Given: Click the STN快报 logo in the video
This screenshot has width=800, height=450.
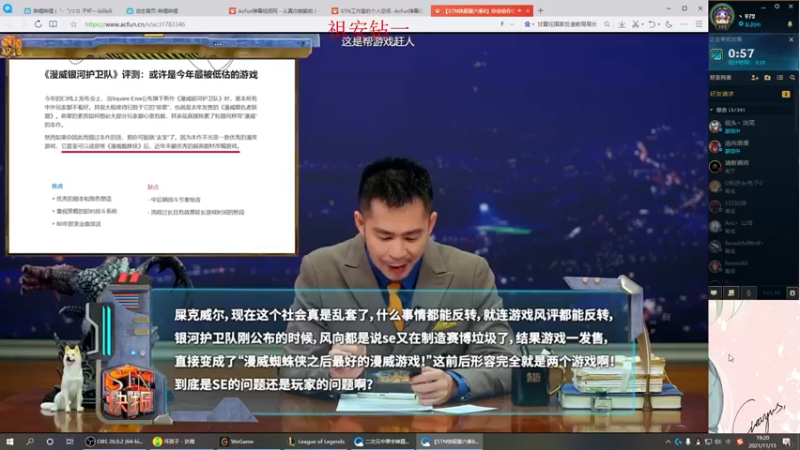Looking at the screenshot, I should pyautogui.click(x=129, y=390).
